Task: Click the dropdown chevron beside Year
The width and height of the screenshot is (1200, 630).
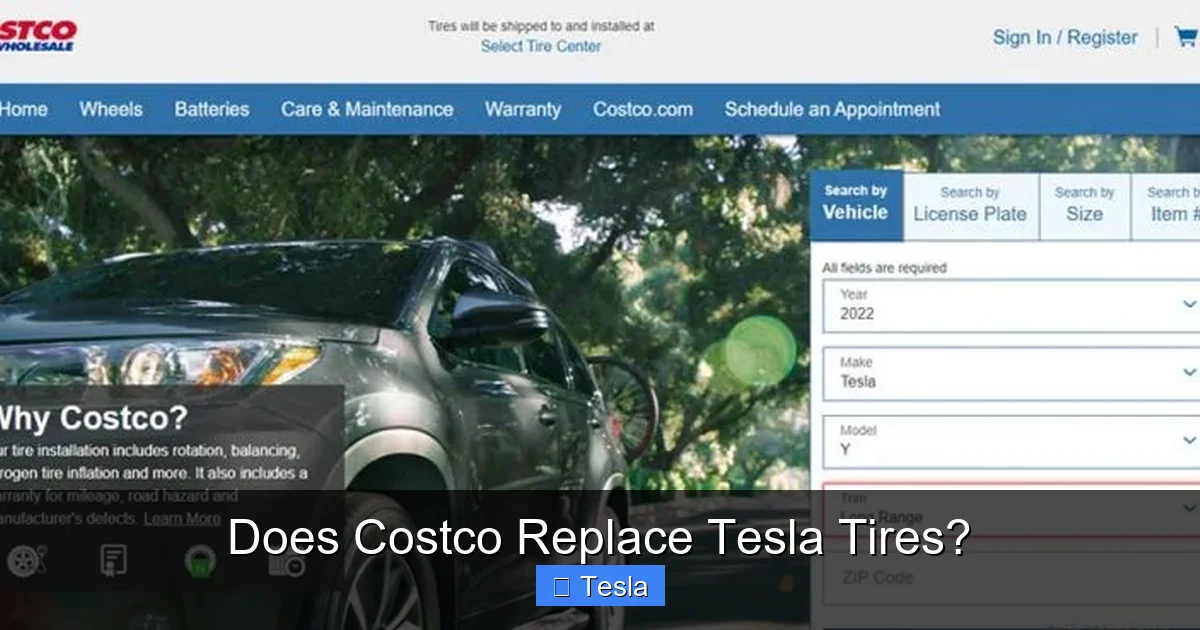Action: click(1190, 305)
